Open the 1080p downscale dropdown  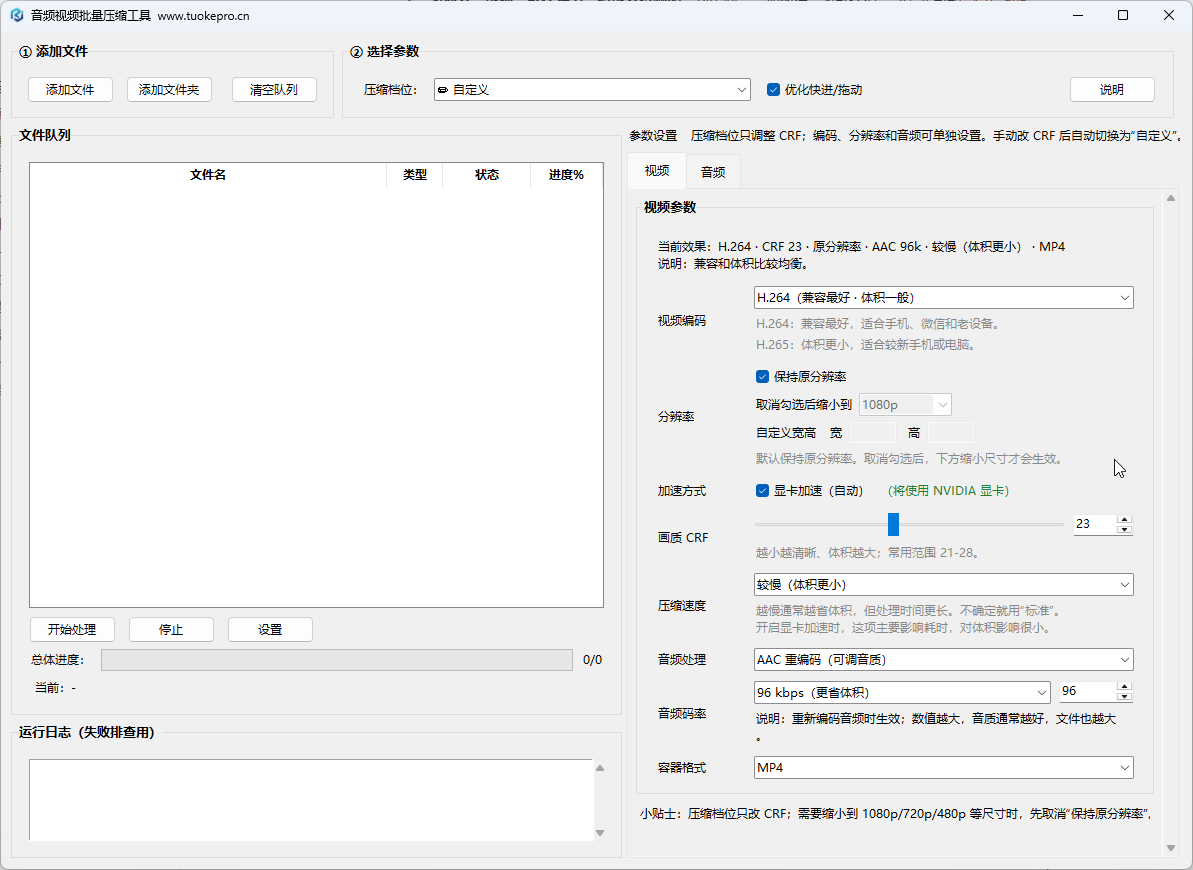click(x=905, y=405)
